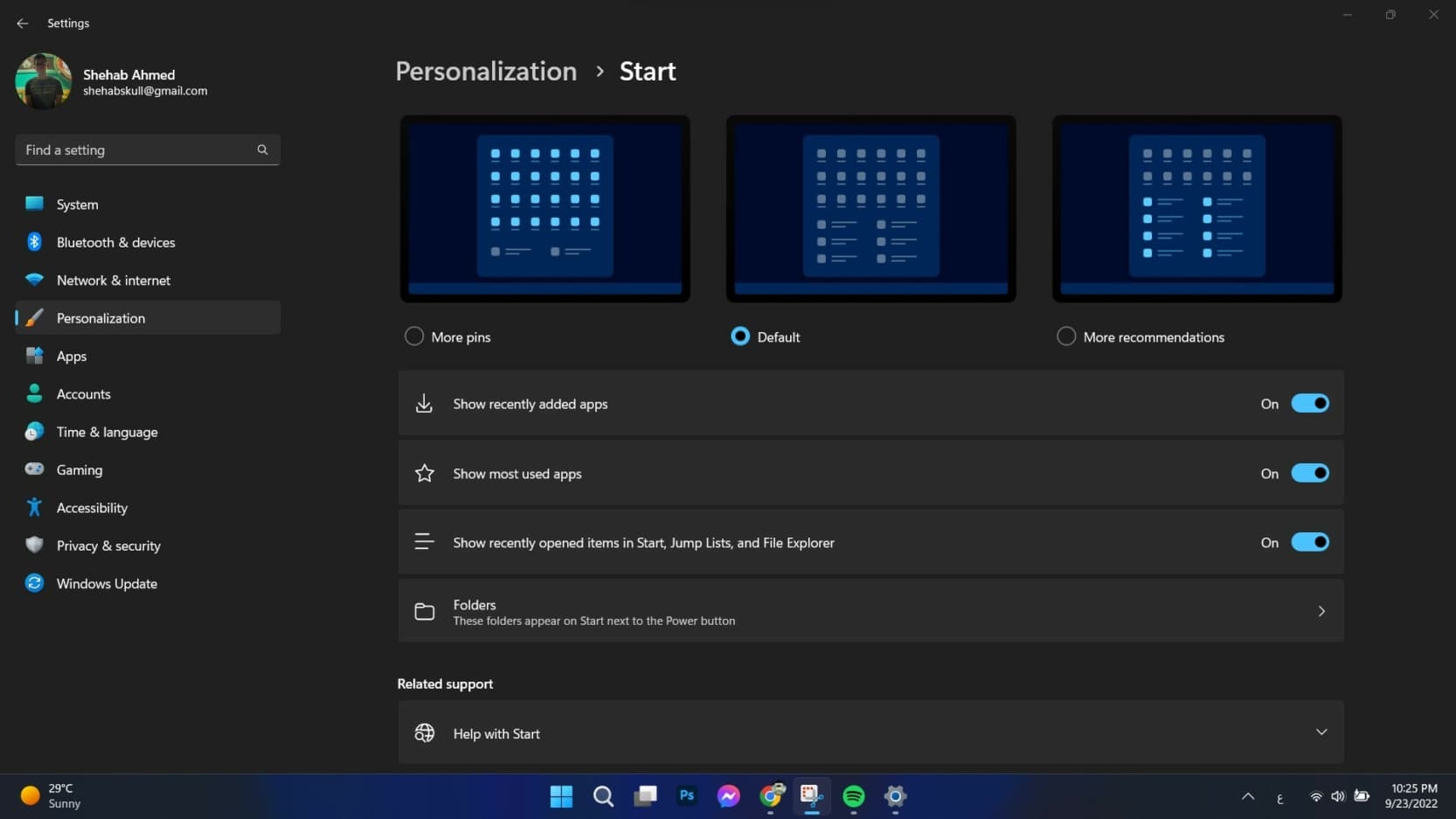Open Bluetooth & devices settings
Screen dimensions: 1456x819
point(148,242)
